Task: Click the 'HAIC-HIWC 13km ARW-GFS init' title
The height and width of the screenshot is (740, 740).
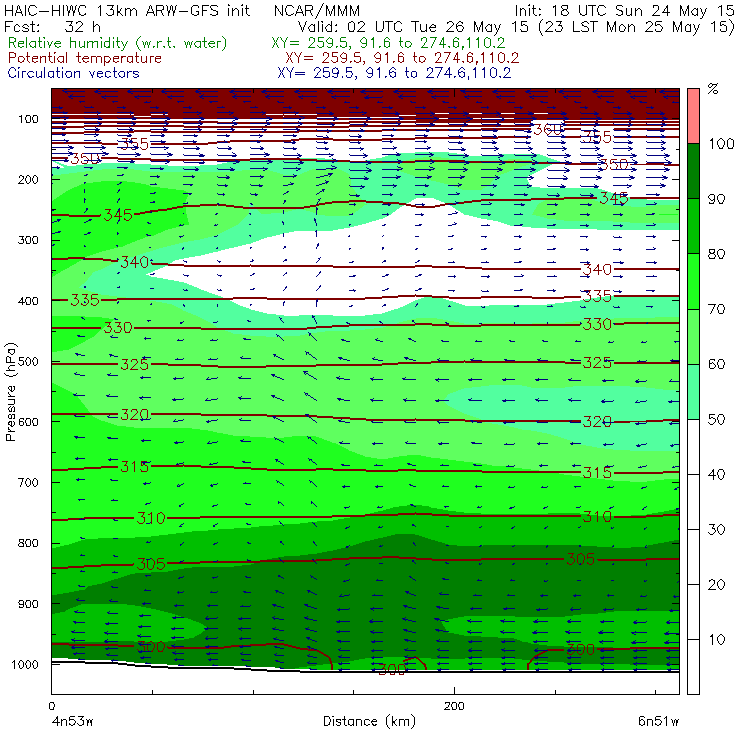Action: point(127,11)
